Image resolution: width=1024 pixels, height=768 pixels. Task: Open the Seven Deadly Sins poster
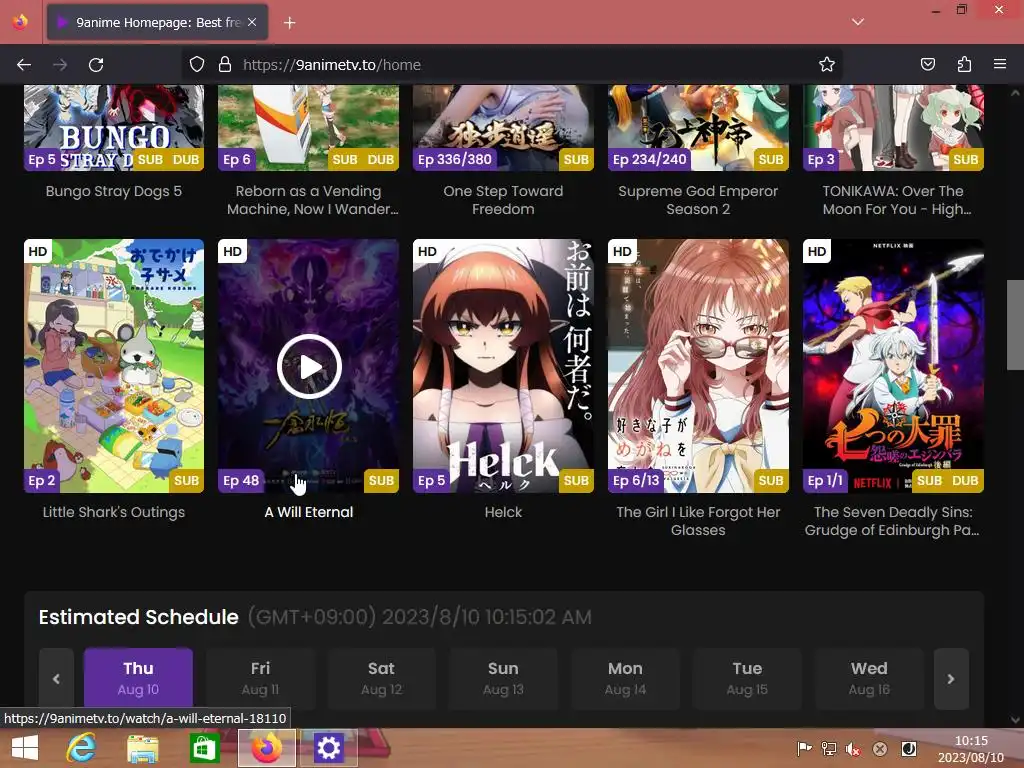pyautogui.click(x=893, y=366)
